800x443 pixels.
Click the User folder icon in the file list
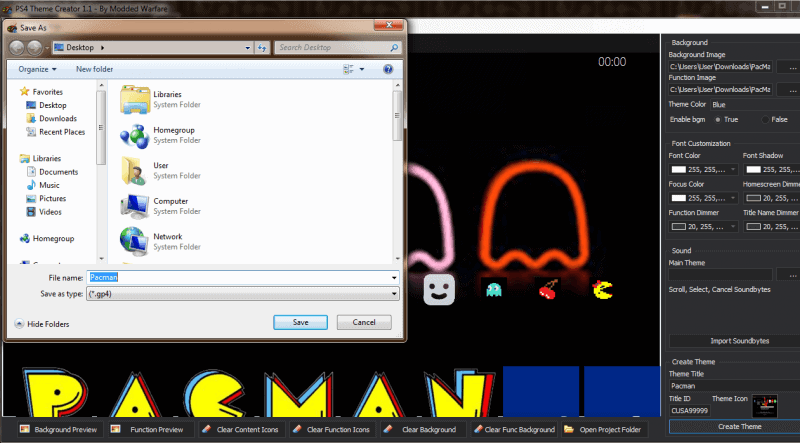tap(134, 170)
